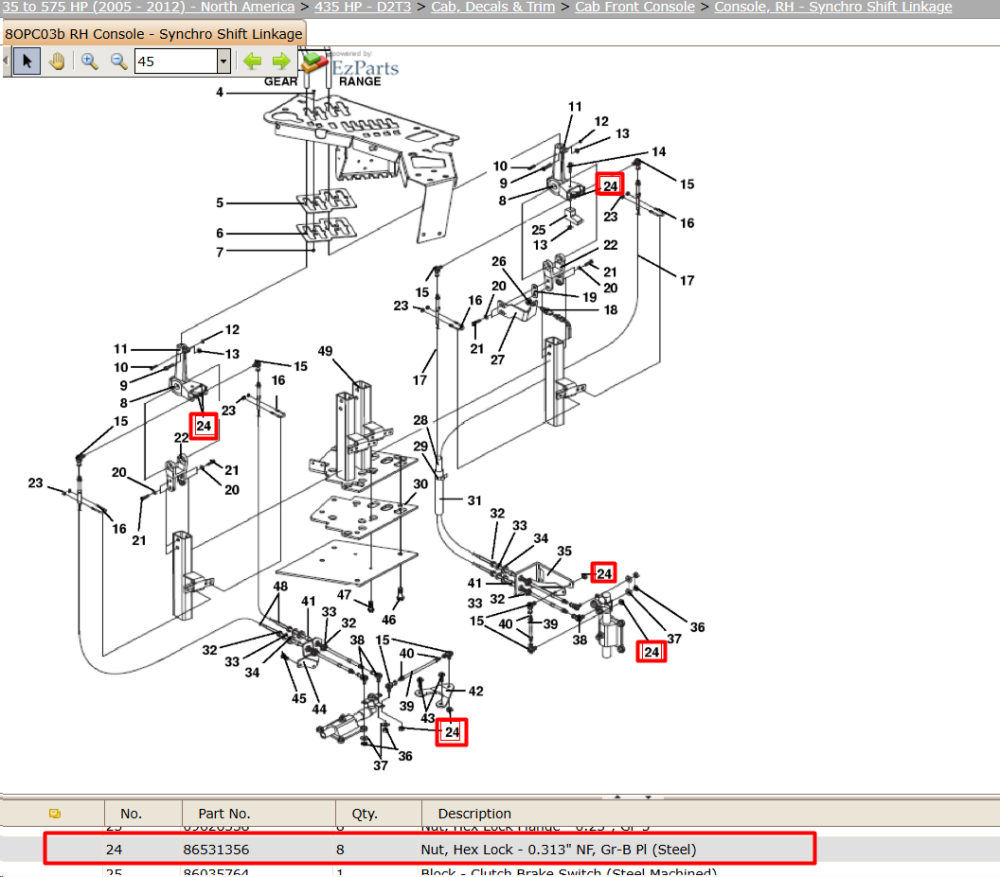1000x877 pixels.
Task: Click callout 31 on the cable
Action: click(474, 501)
